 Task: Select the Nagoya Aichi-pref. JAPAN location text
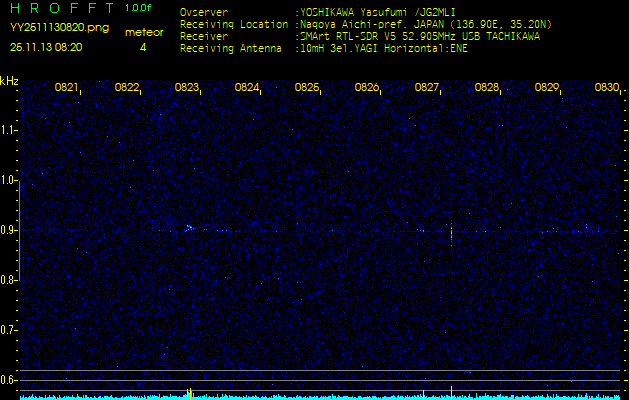[x=426, y=24]
